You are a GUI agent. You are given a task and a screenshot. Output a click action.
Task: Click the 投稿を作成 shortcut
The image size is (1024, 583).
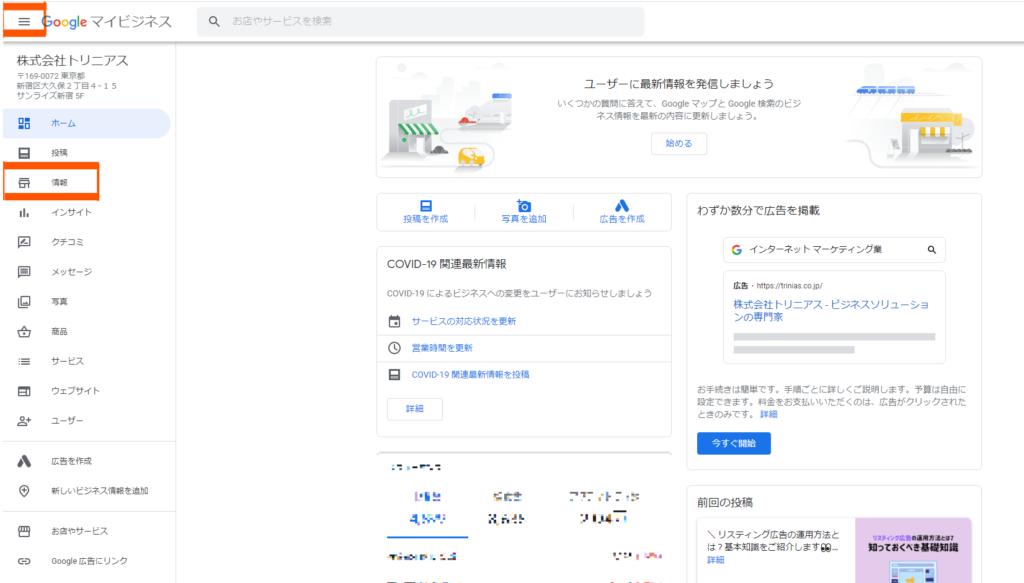tap(426, 212)
